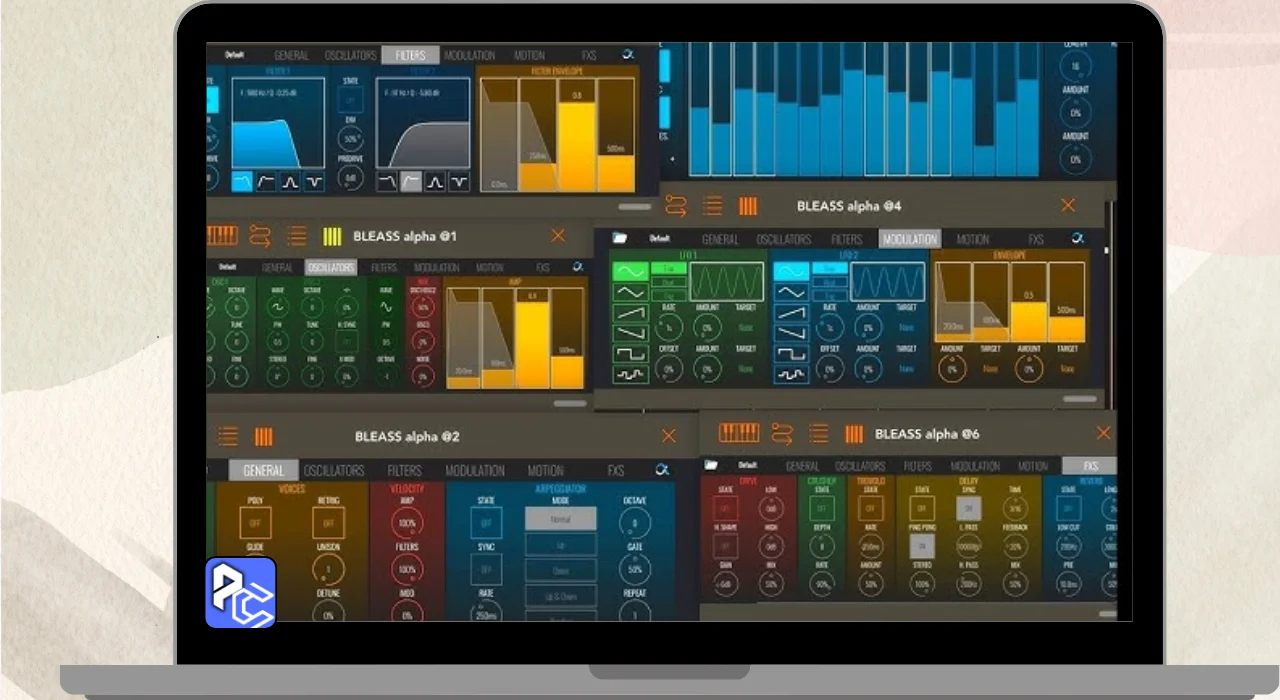The image size is (1280, 700).
Task: Open OSCILLATORS tab in BLEASS alpha @2
Action: (334, 470)
